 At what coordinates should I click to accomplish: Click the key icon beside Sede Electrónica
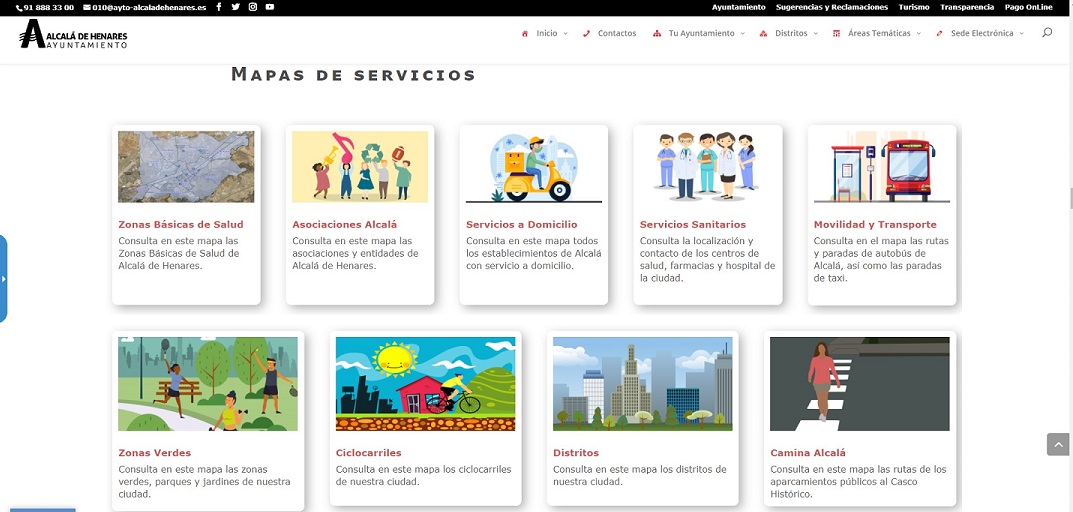939,34
